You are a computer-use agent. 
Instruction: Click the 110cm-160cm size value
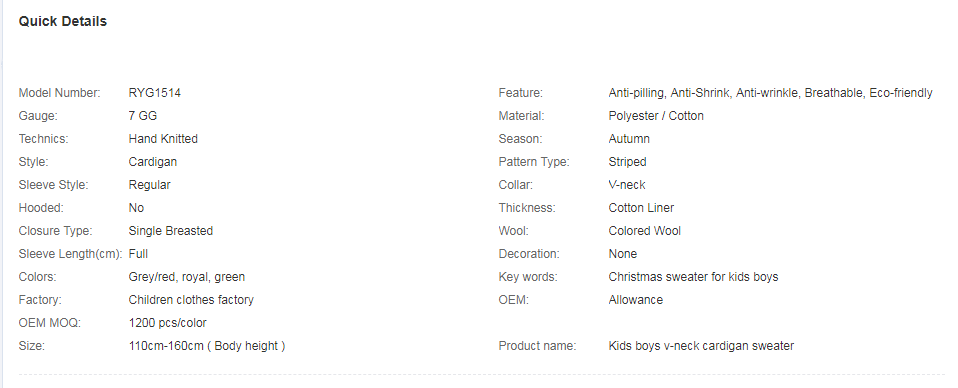tap(207, 346)
